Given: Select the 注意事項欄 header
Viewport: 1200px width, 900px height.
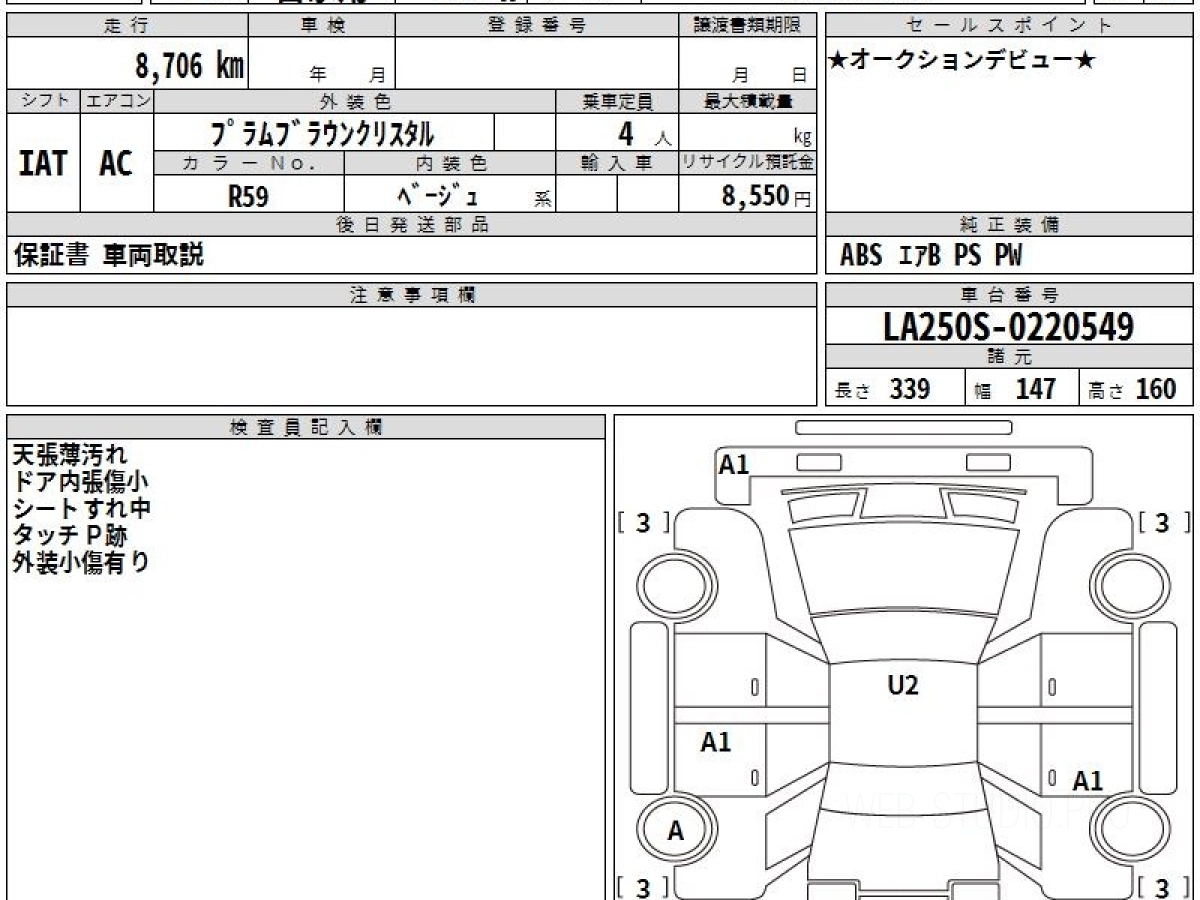Looking at the screenshot, I should pyautogui.click(x=411, y=295).
